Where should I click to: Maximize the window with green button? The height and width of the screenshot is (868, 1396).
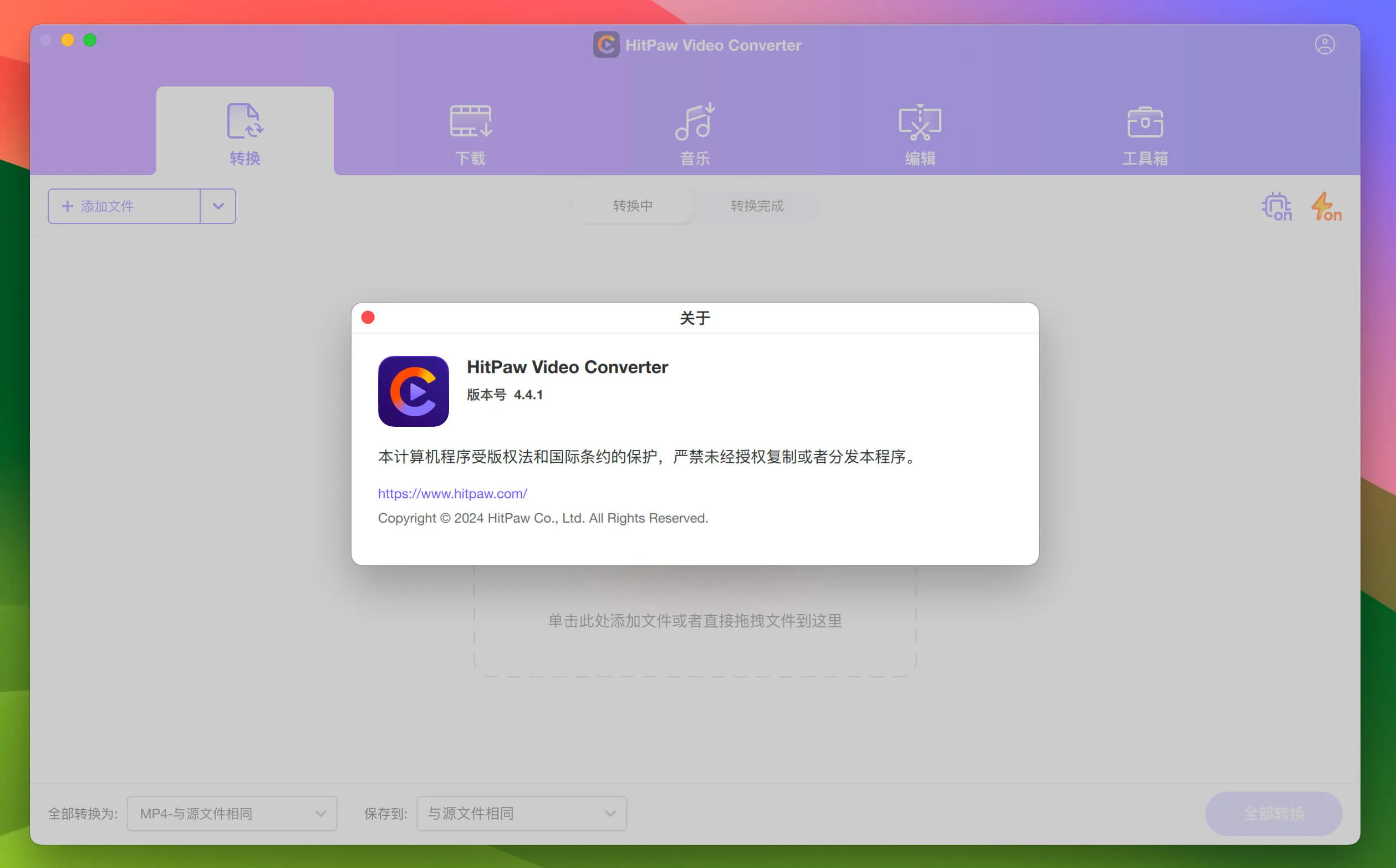(90, 39)
